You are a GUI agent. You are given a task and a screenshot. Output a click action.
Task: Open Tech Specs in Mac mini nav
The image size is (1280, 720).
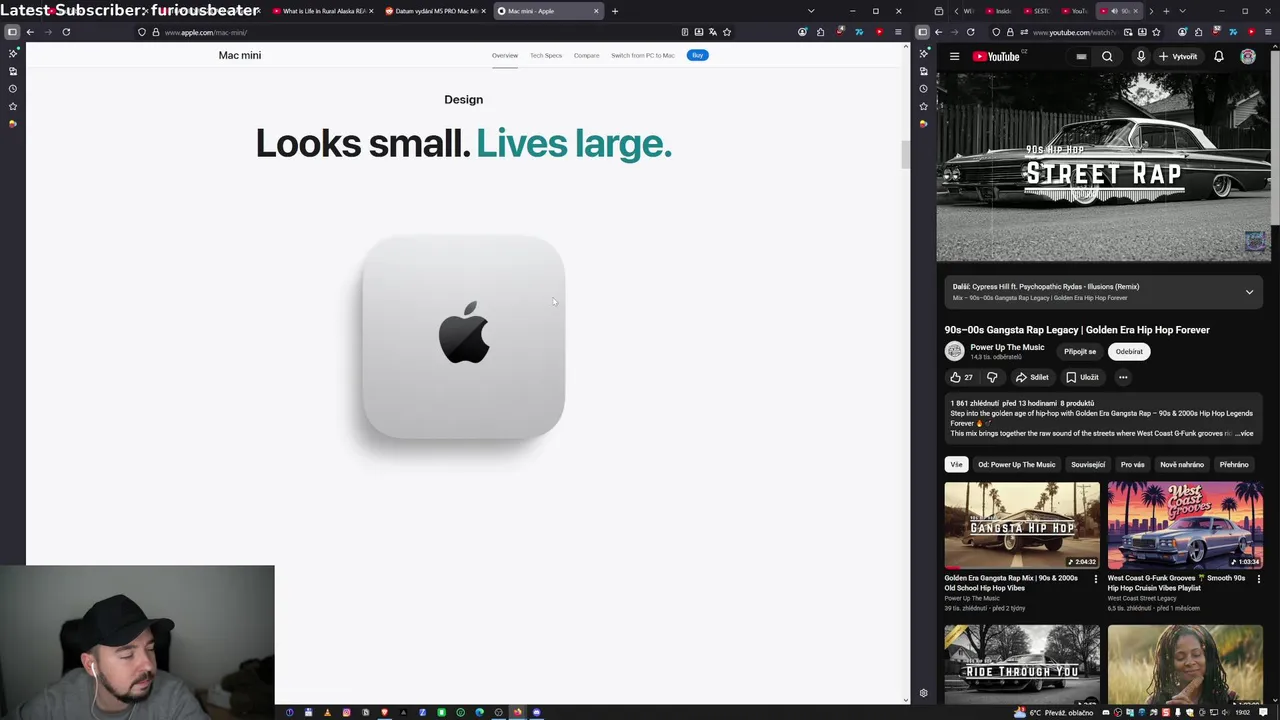pyautogui.click(x=546, y=55)
